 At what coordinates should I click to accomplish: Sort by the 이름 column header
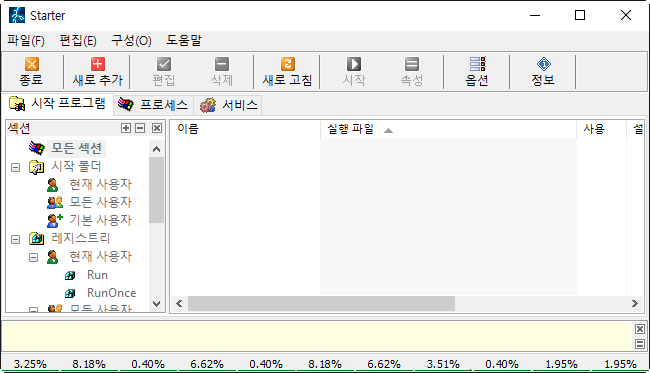[245, 129]
